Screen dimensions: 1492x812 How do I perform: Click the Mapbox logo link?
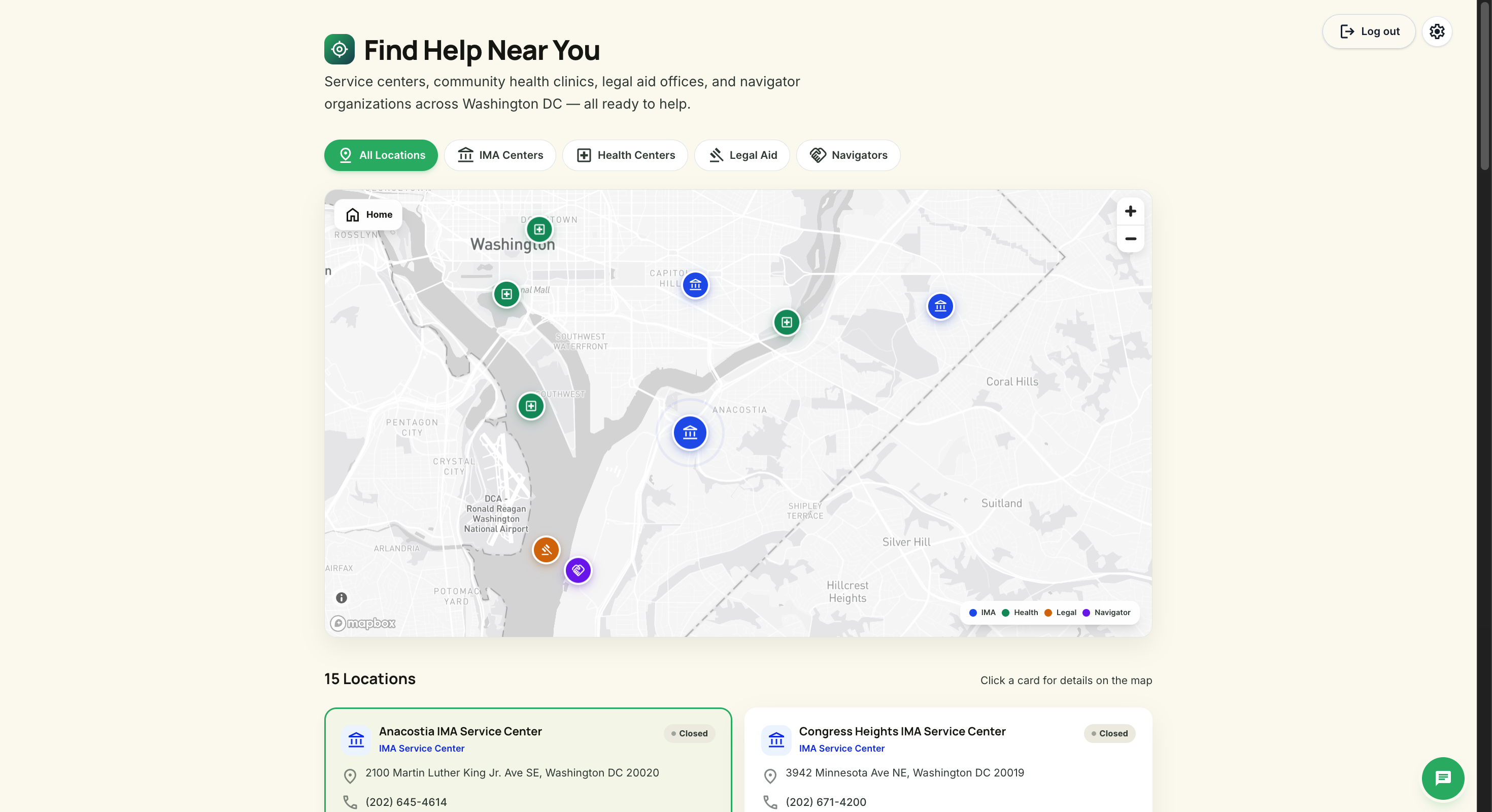[363, 623]
